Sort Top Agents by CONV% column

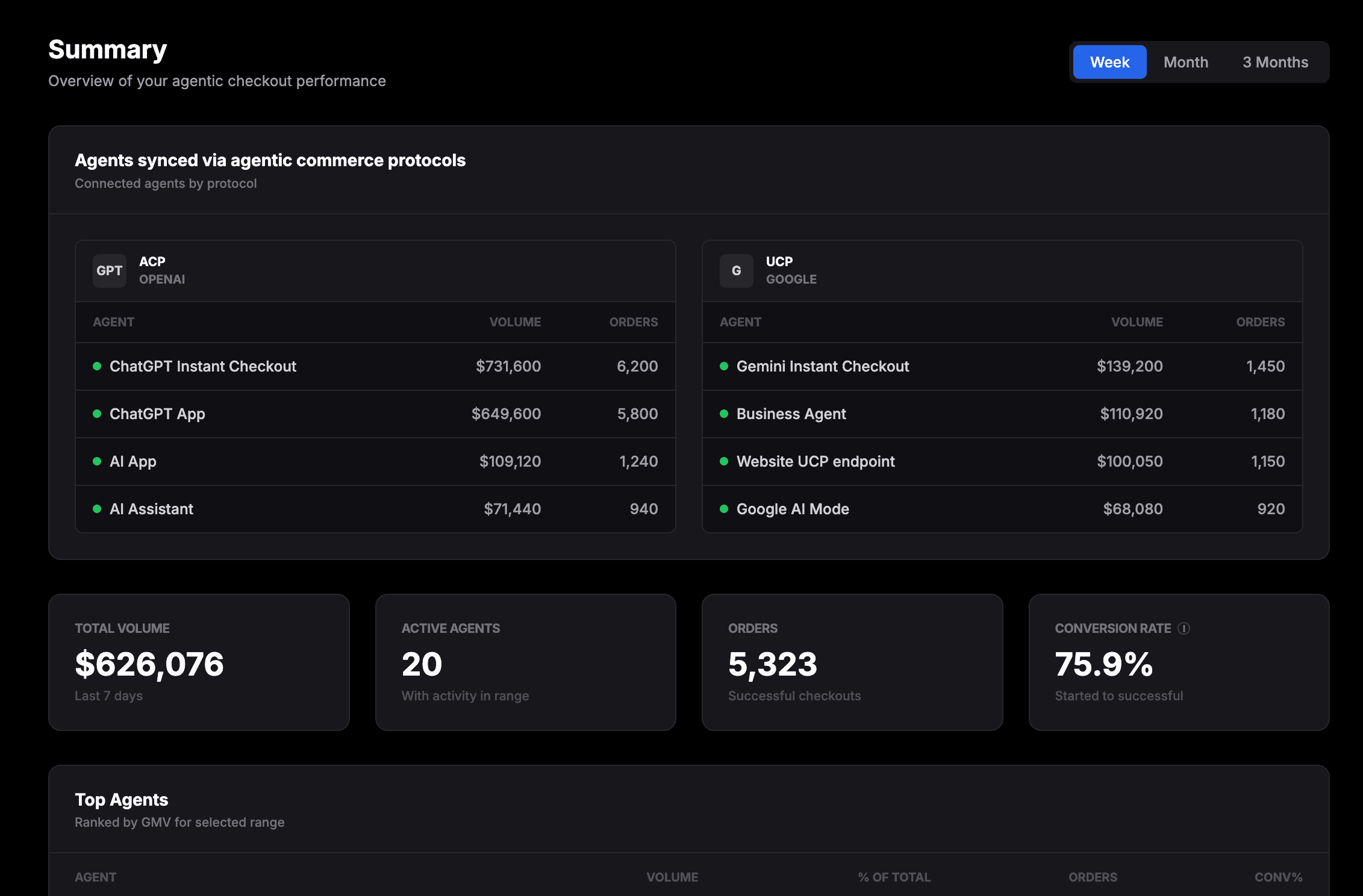tap(1278, 877)
